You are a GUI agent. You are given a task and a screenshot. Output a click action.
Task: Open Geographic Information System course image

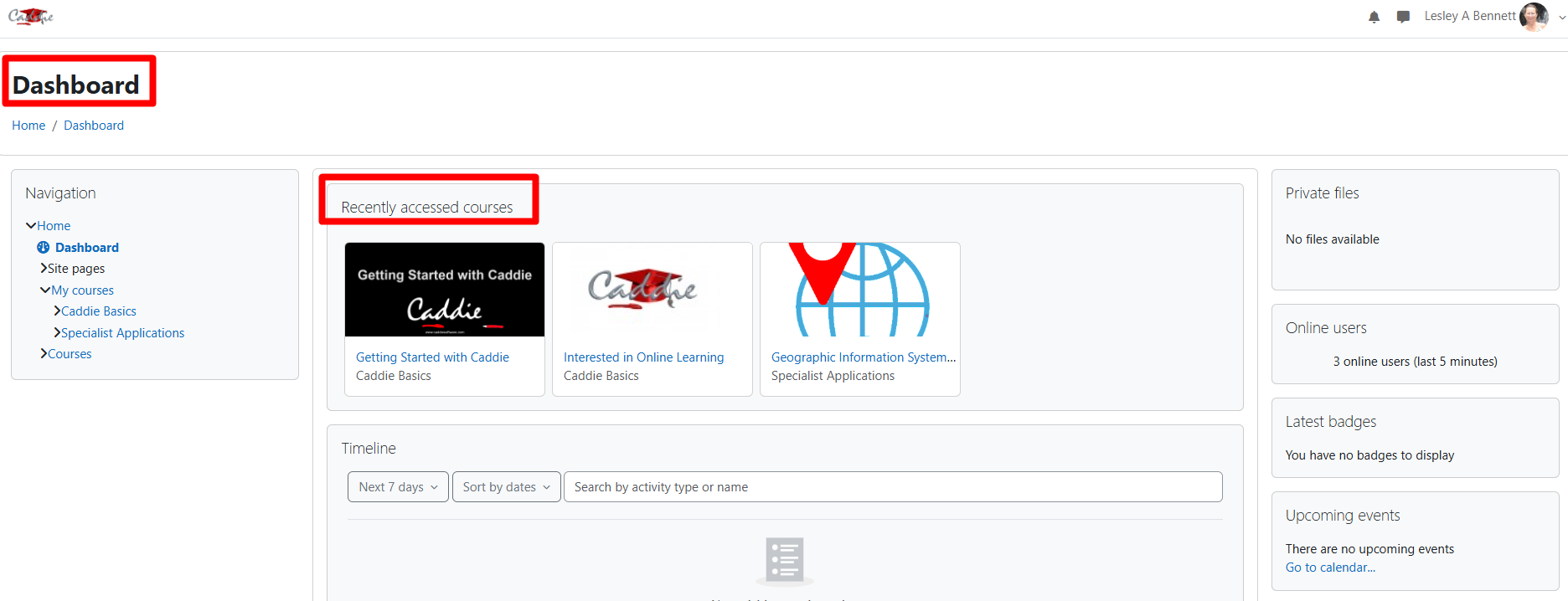(860, 290)
